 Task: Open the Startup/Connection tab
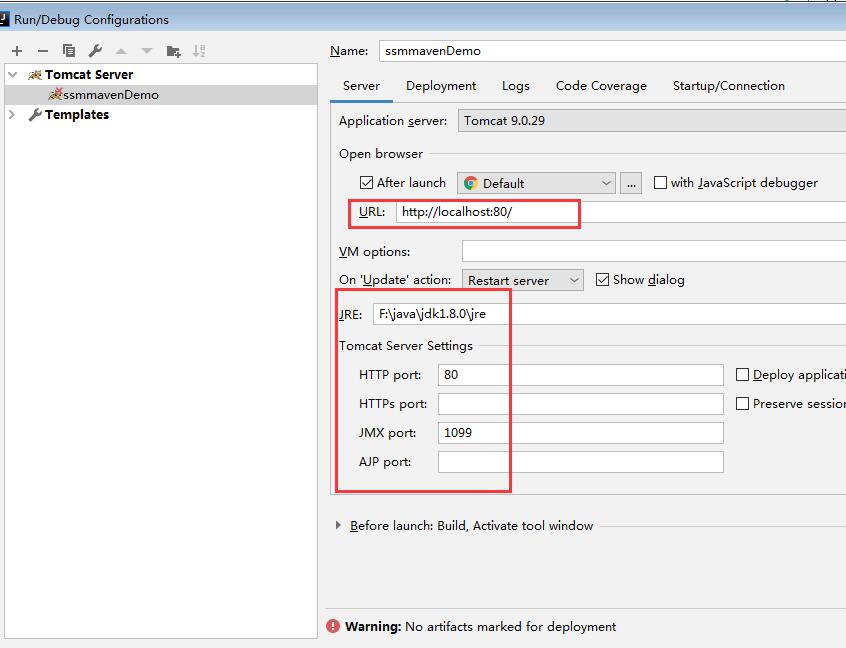[728, 86]
